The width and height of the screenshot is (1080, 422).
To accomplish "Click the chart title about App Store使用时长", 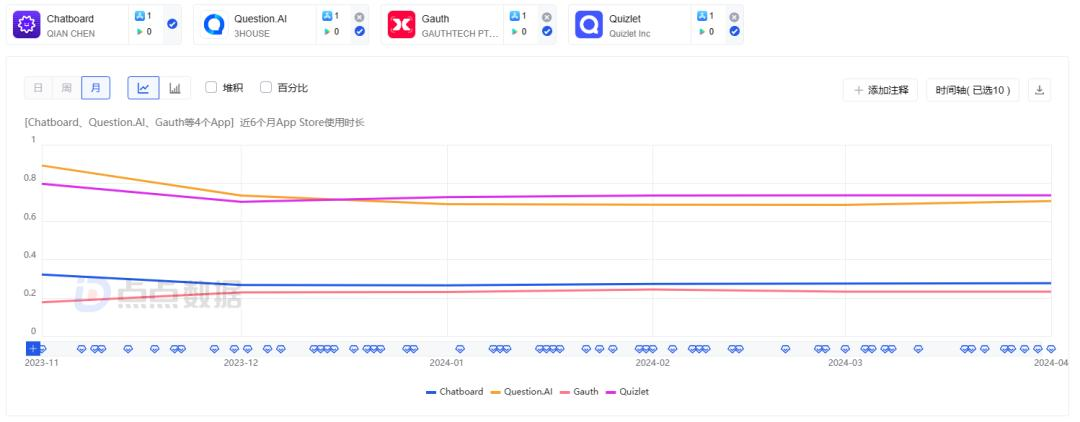I will pyautogui.click(x=195, y=123).
